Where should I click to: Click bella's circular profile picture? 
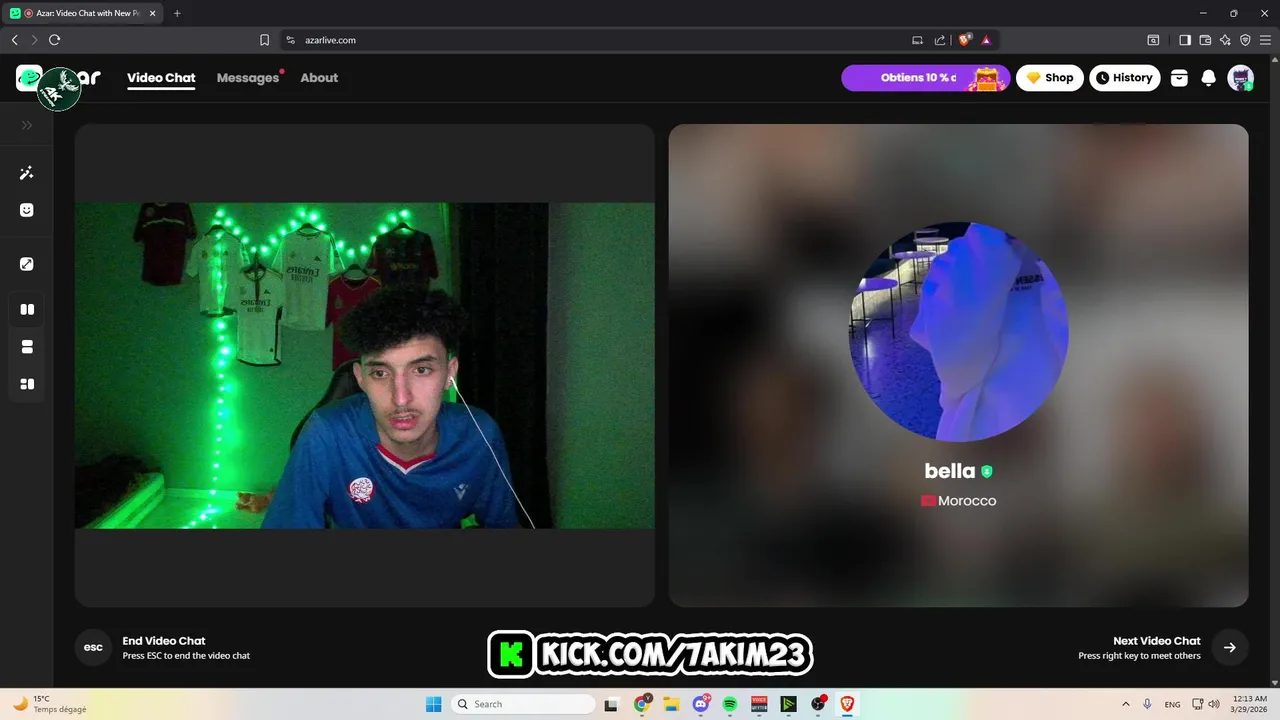coord(958,331)
